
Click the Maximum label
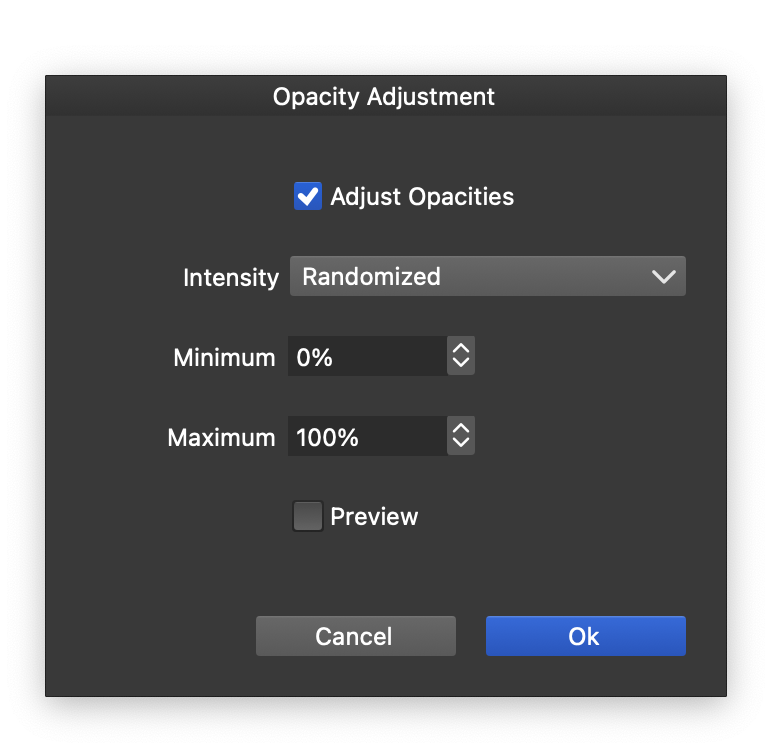221,437
